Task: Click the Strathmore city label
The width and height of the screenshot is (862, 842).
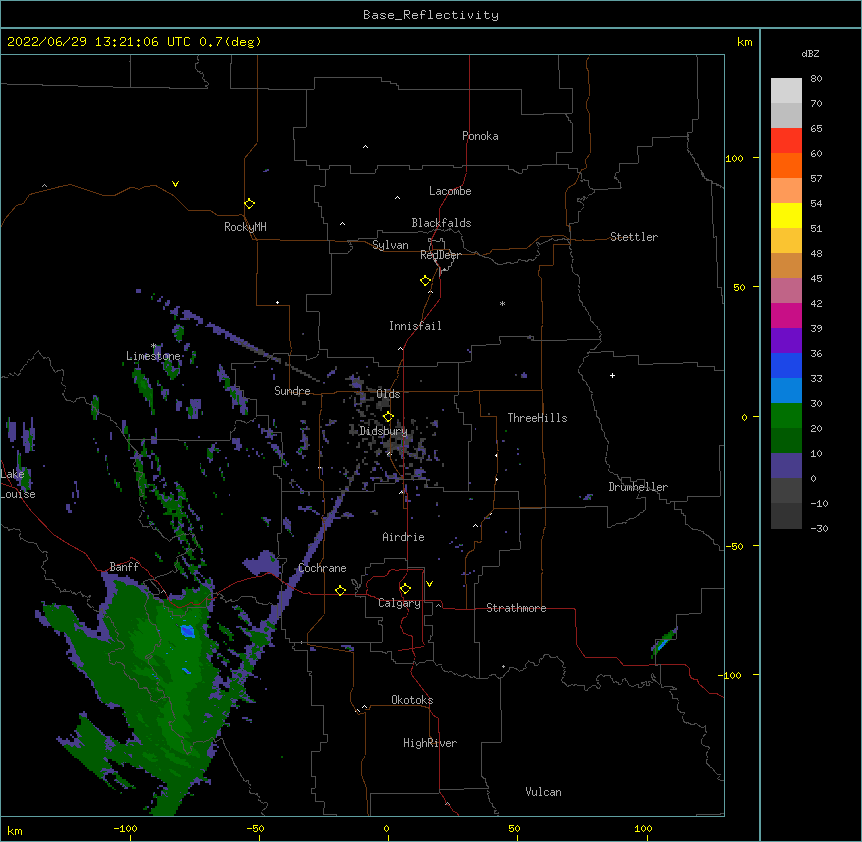Action: point(516,608)
